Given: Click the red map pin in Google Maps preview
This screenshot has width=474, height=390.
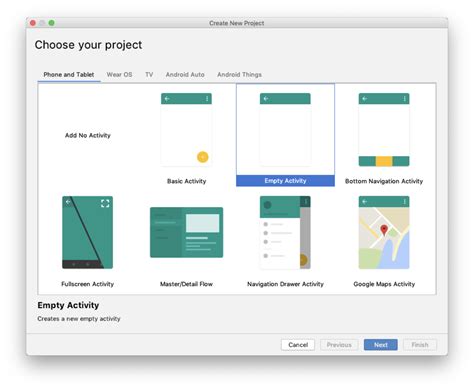Looking at the screenshot, I should (384, 230).
